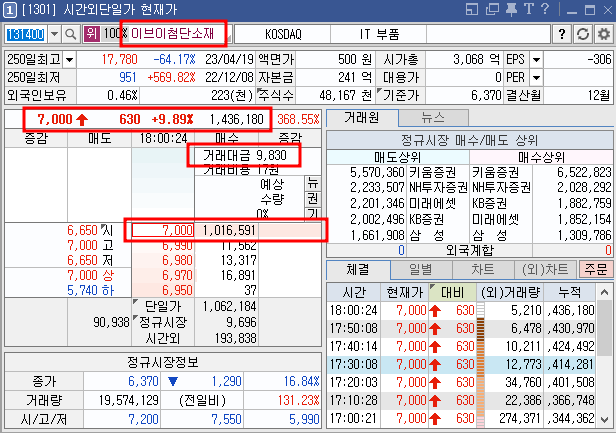616x433 pixels.
Task: Refresh data with the circular arrows button
Action: (x=583, y=34)
